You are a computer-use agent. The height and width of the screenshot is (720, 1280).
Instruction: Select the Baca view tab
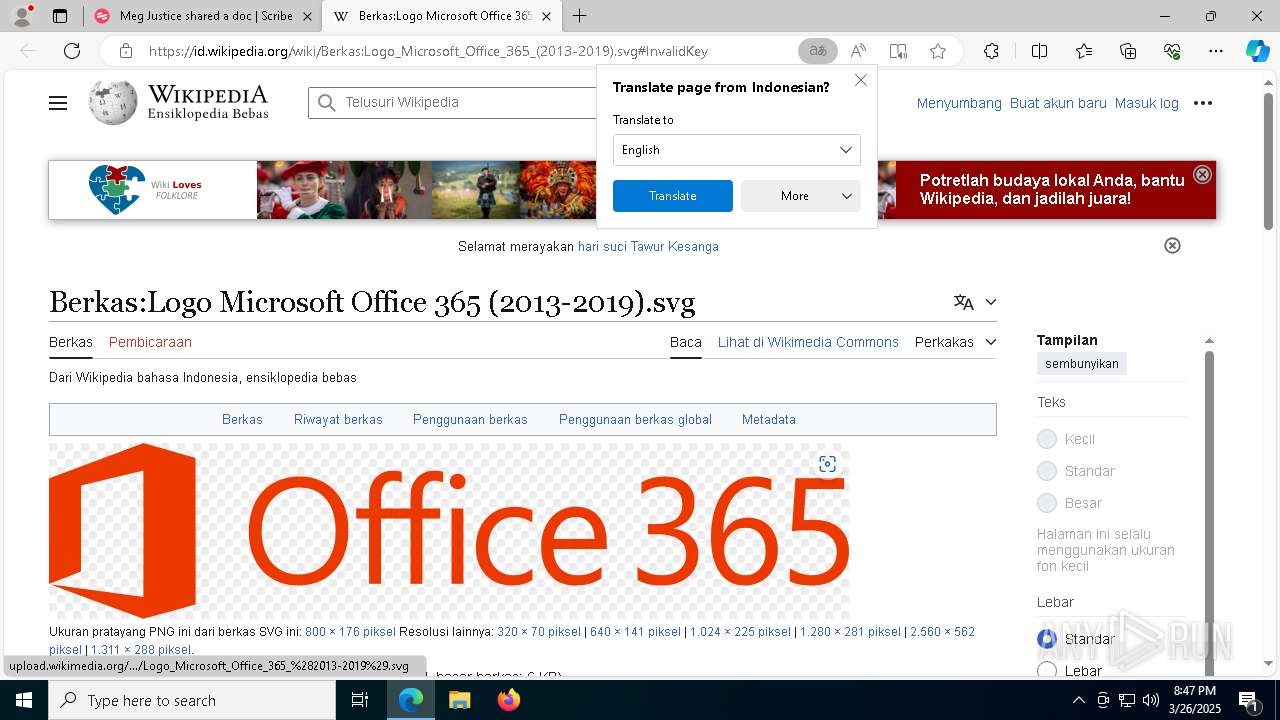pos(686,342)
